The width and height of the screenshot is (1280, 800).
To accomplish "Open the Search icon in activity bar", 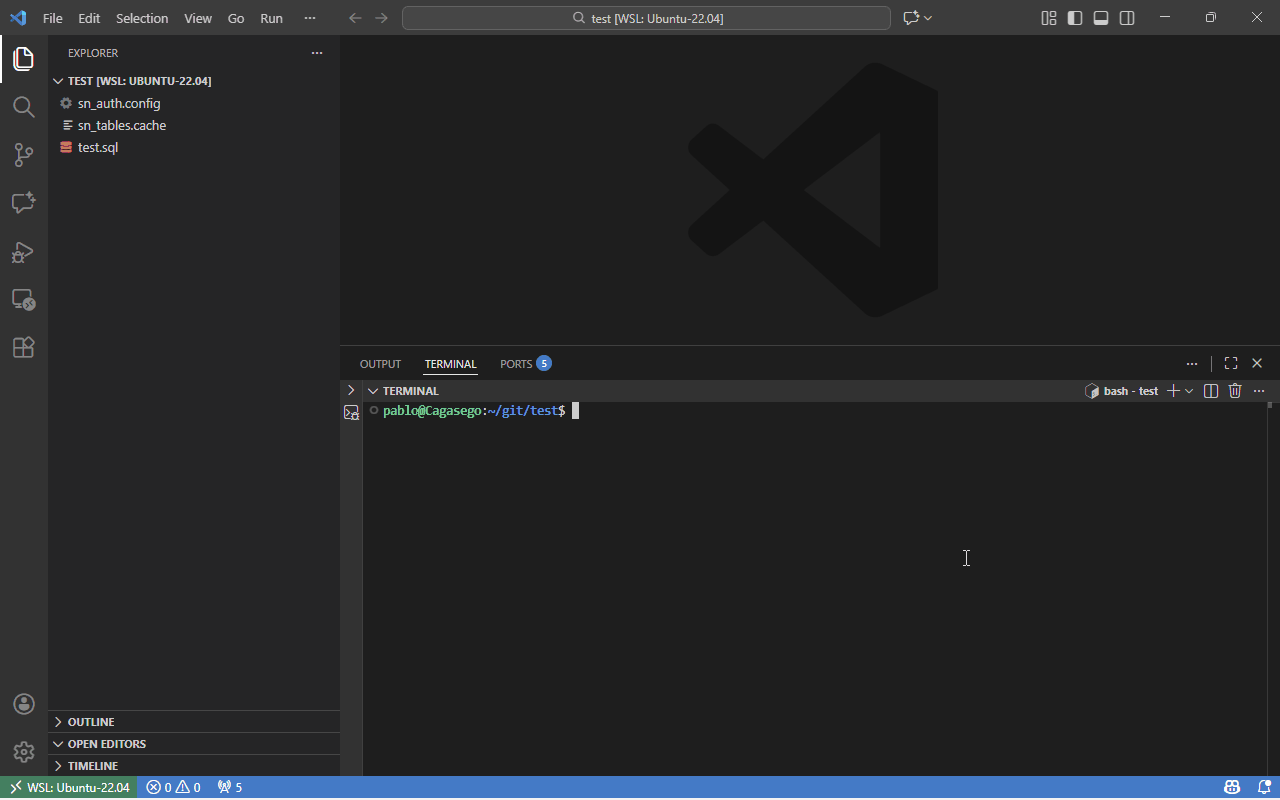I will (x=23, y=107).
